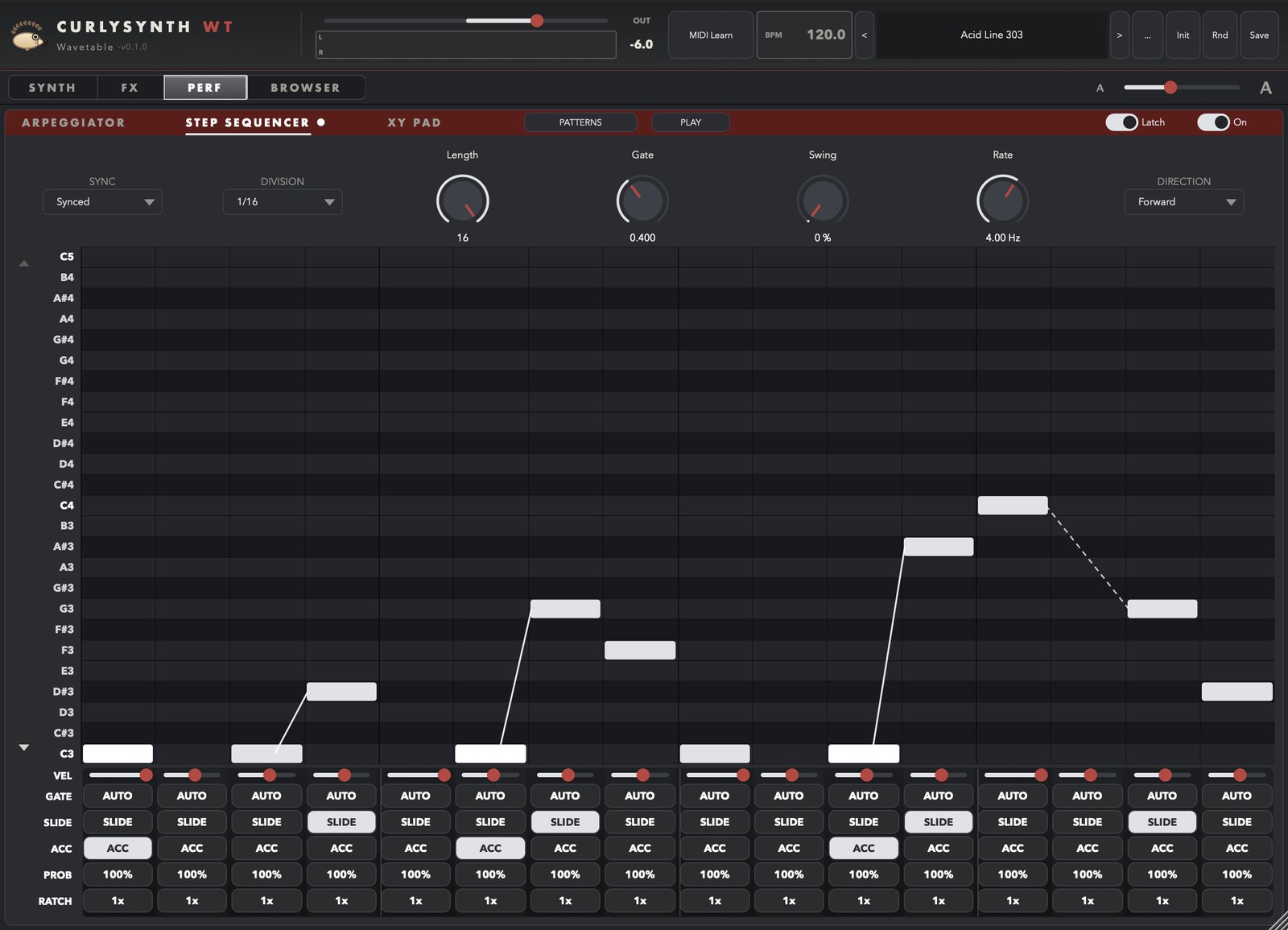
Task: Open the SYNC dropdown showing Synced
Action: tap(102, 202)
